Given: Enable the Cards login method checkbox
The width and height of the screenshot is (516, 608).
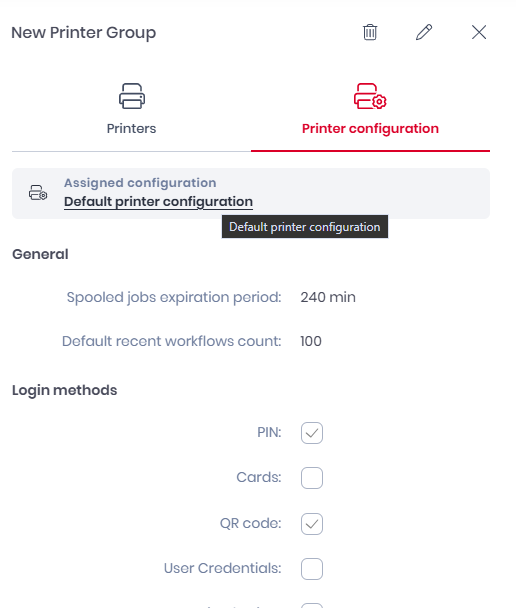Looking at the screenshot, I should click(312, 478).
